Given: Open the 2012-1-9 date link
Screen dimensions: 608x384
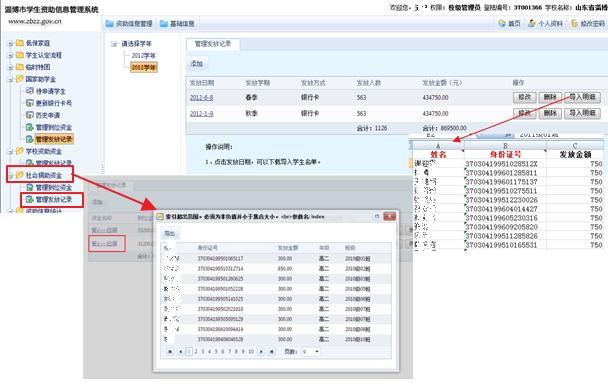Looking at the screenshot, I should coord(201,114).
